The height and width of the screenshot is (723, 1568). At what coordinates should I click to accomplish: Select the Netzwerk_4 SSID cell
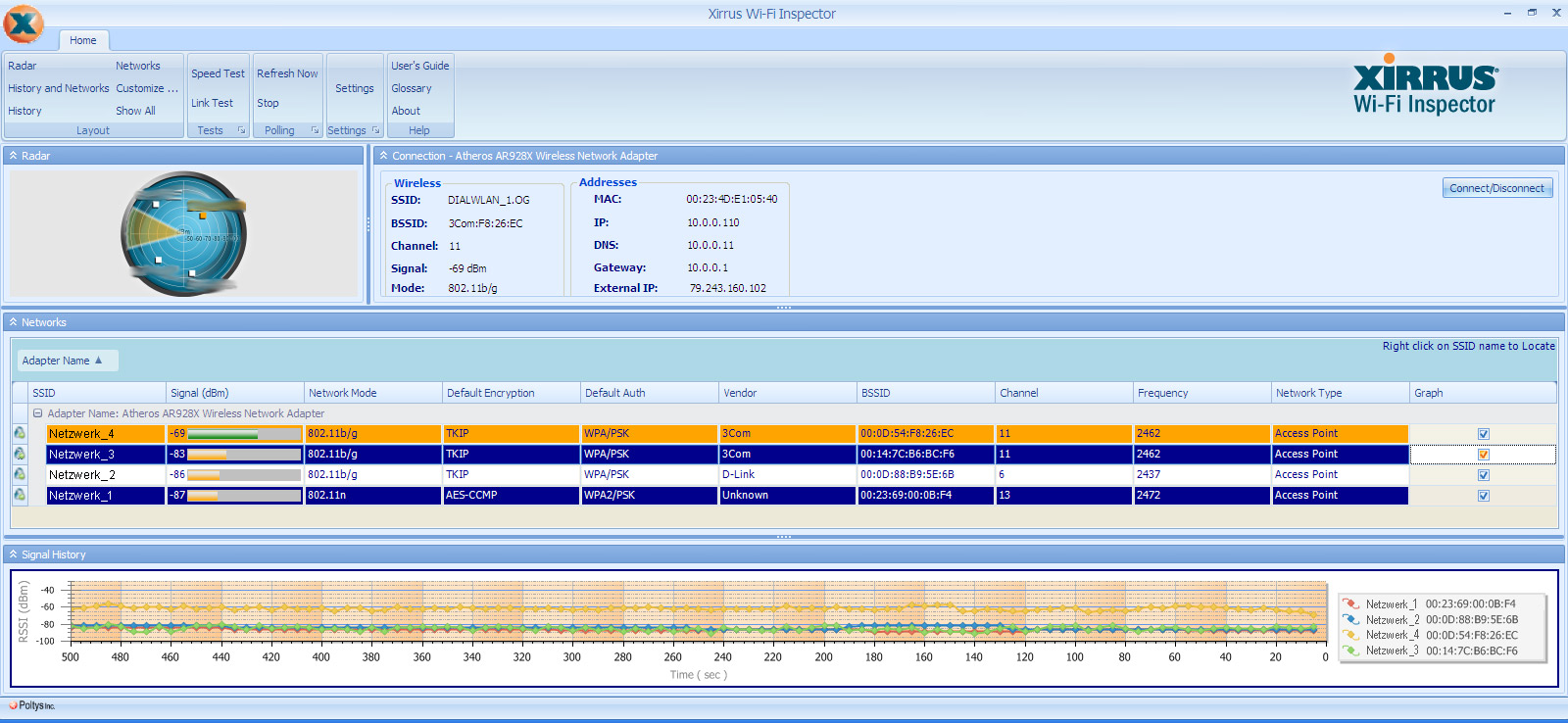106,433
